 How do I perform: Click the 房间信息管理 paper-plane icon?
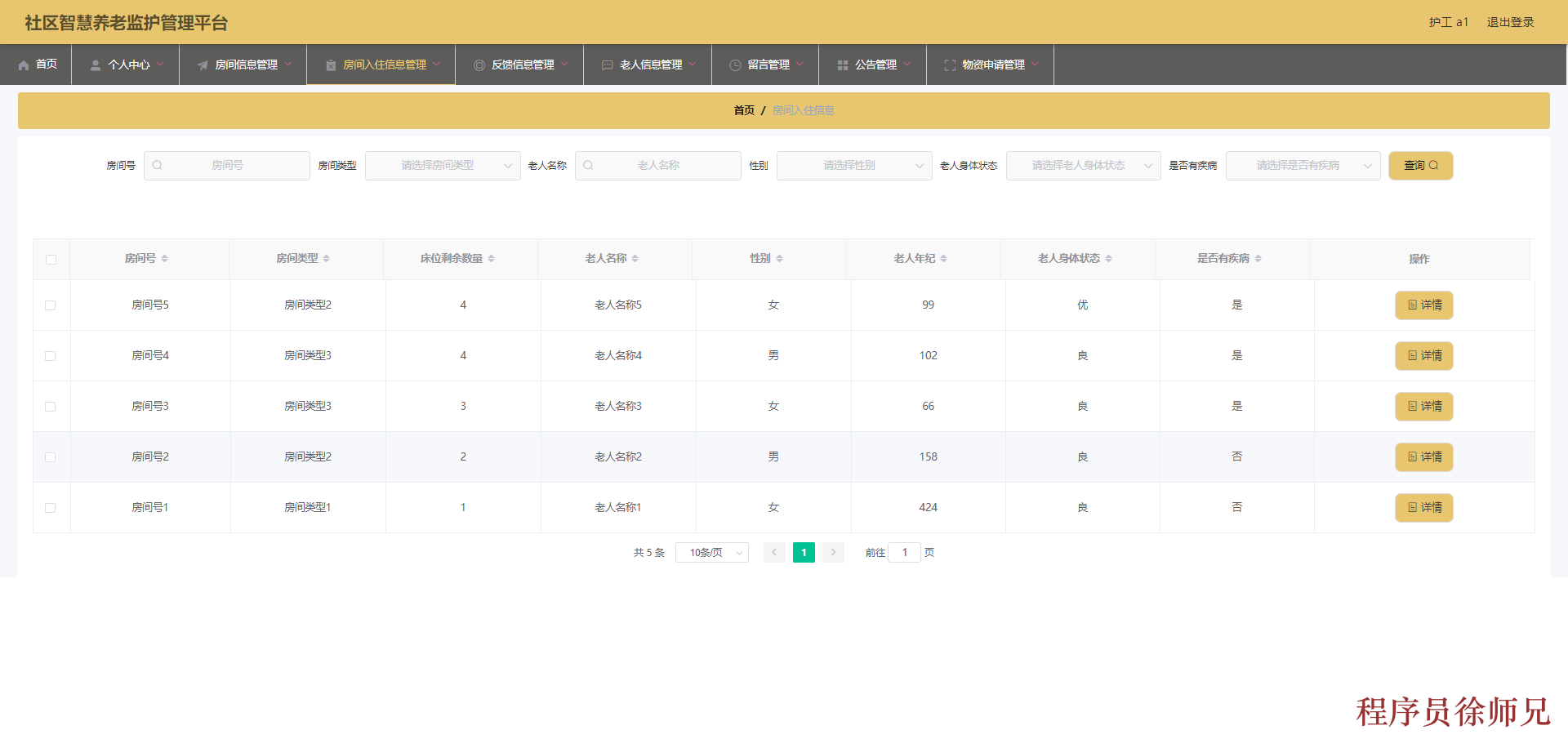pyautogui.click(x=202, y=65)
